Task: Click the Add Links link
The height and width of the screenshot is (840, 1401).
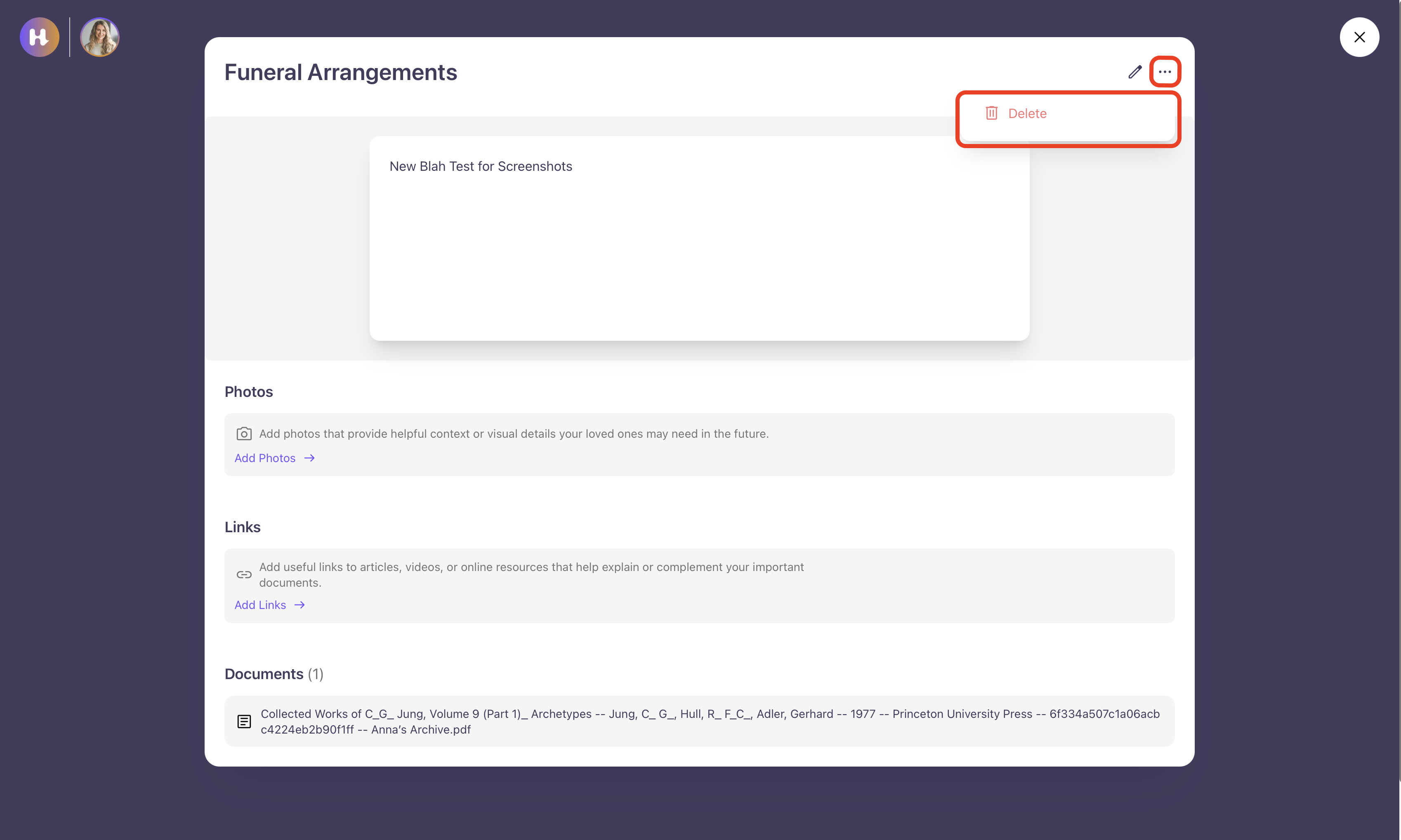Action: click(260, 605)
